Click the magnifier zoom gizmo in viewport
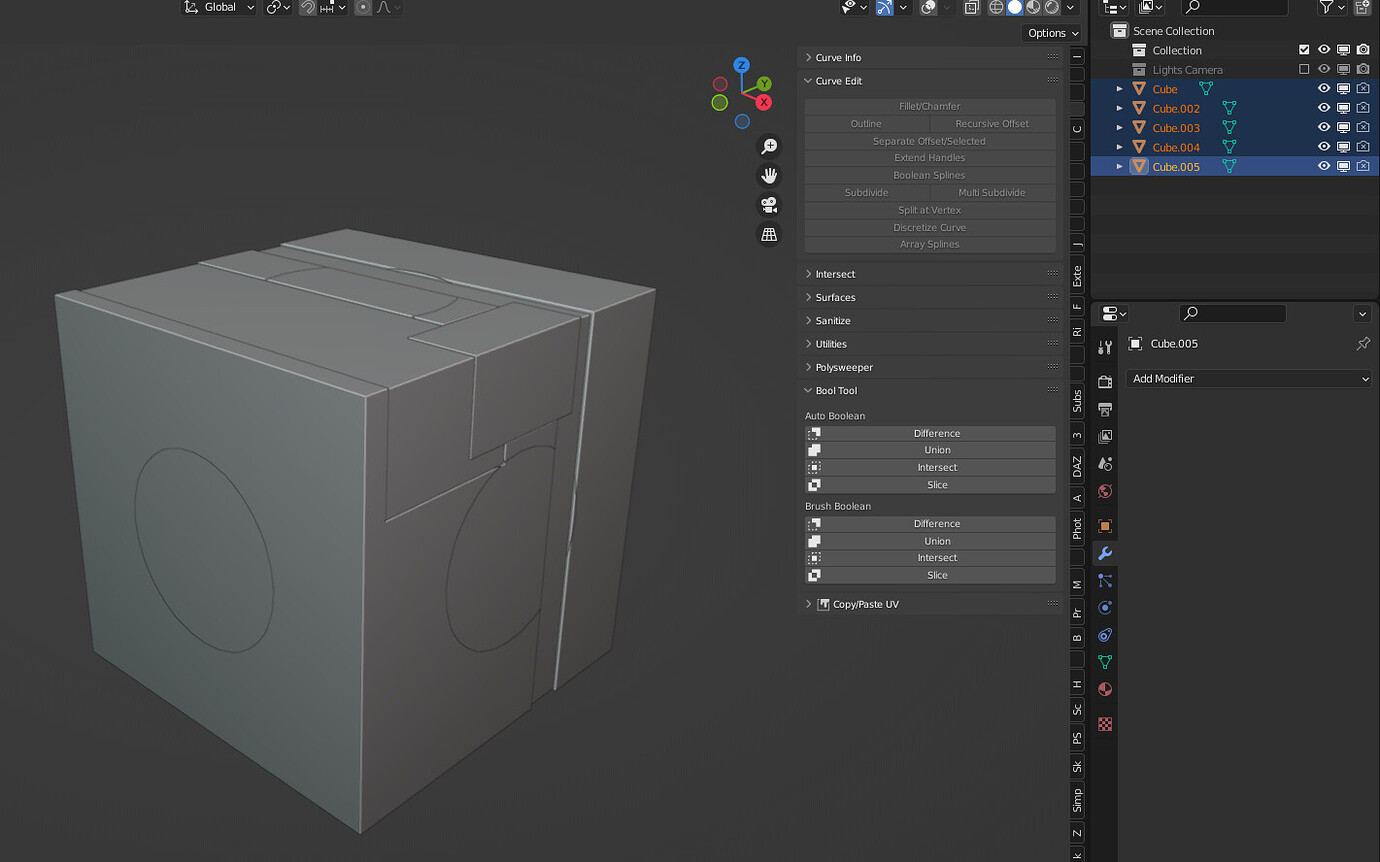This screenshot has width=1380, height=862. pyautogui.click(x=768, y=146)
